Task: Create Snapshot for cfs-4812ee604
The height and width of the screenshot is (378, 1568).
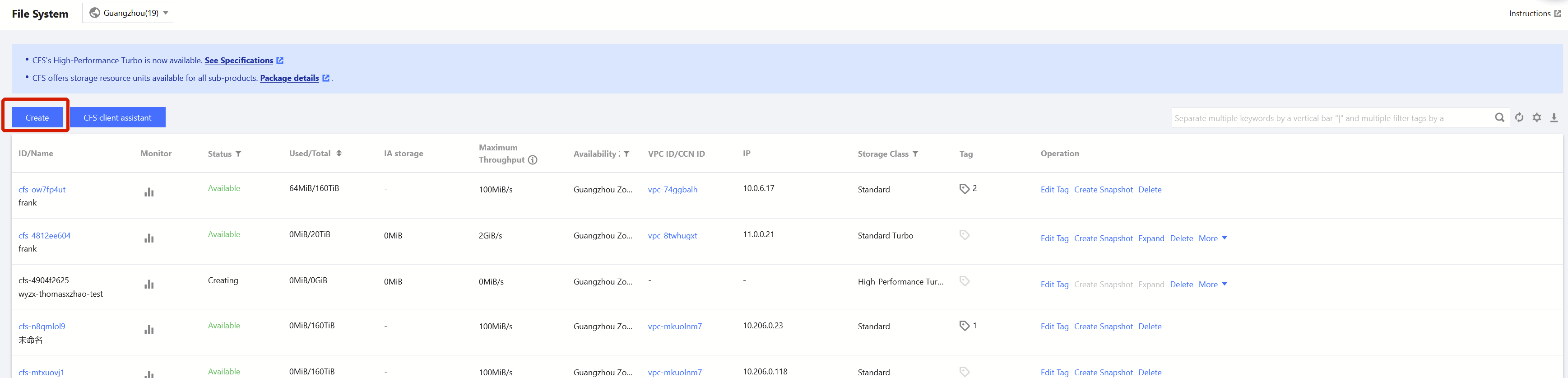Action: (1103, 238)
